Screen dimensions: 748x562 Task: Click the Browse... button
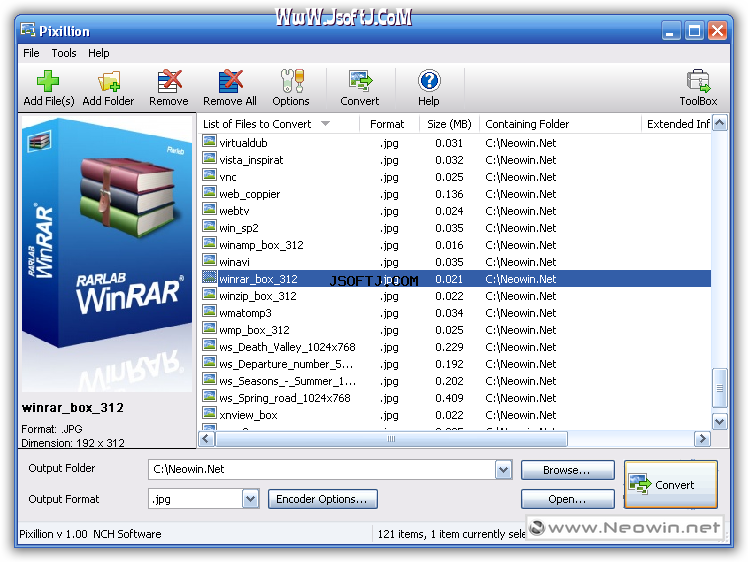(567, 470)
